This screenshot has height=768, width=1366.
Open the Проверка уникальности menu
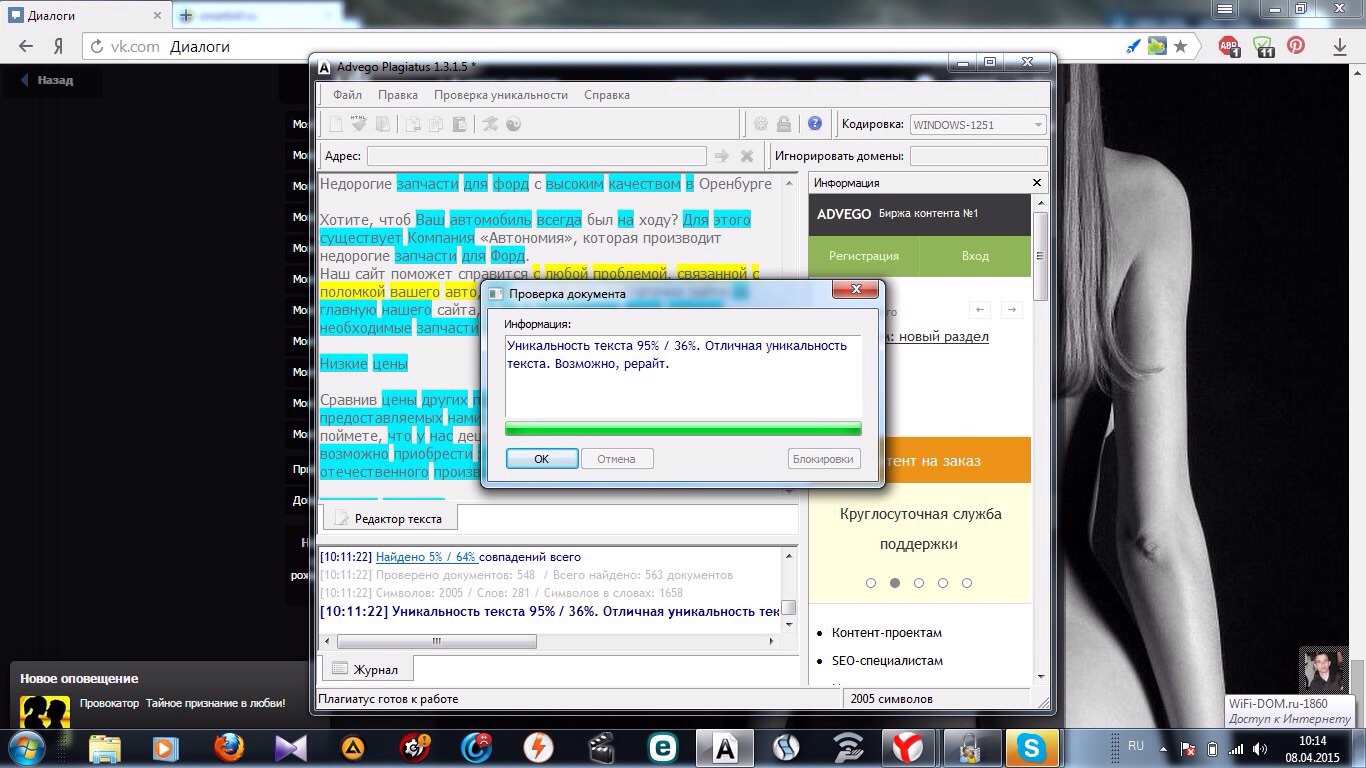501,95
